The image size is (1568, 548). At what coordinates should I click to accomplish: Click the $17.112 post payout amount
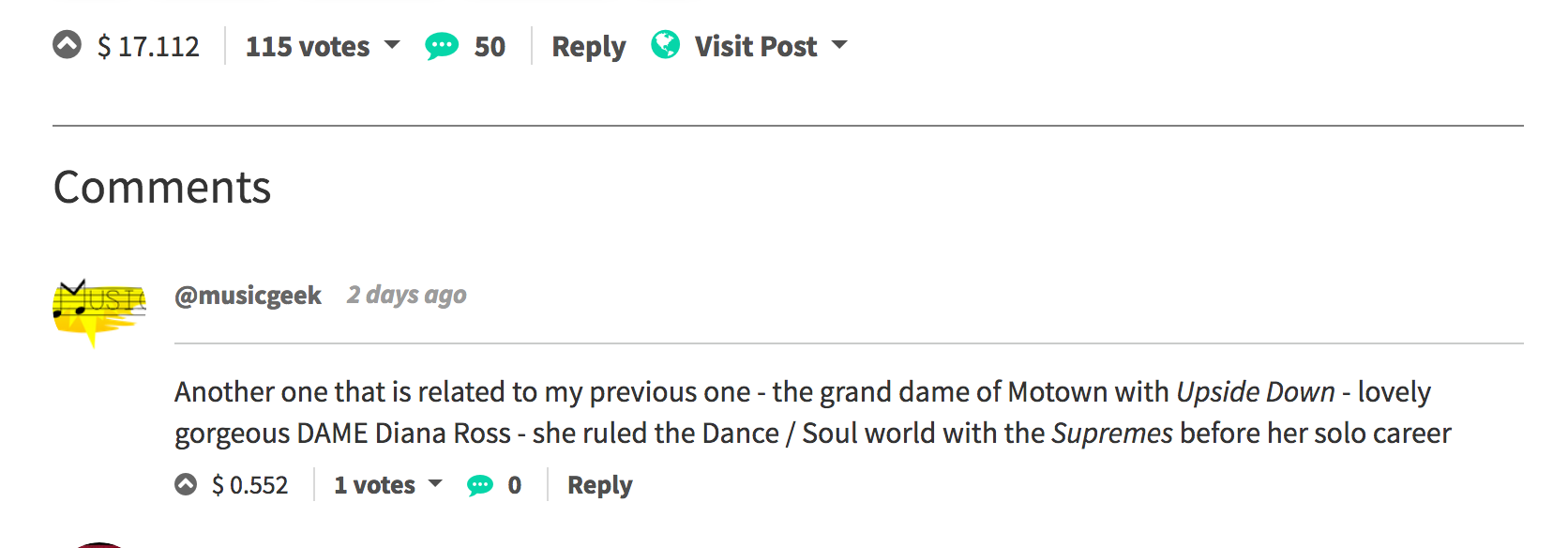(x=149, y=46)
